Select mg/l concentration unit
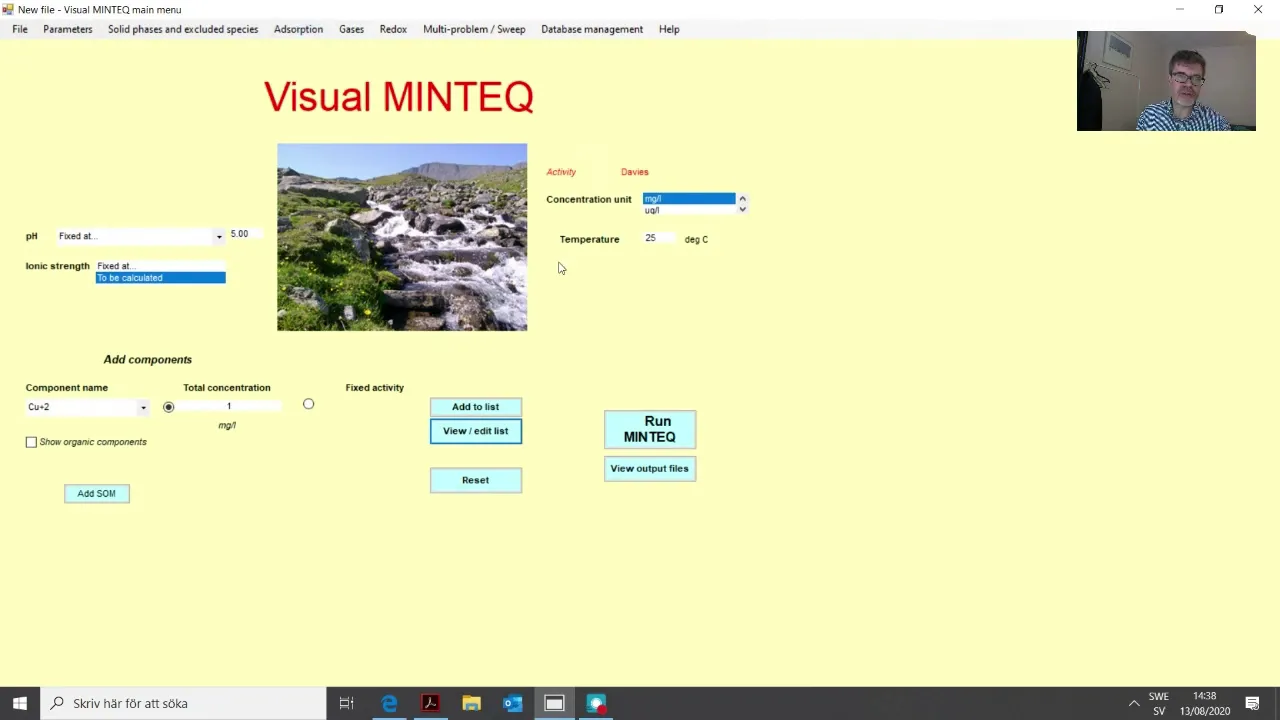The image size is (1280, 720). pos(688,199)
